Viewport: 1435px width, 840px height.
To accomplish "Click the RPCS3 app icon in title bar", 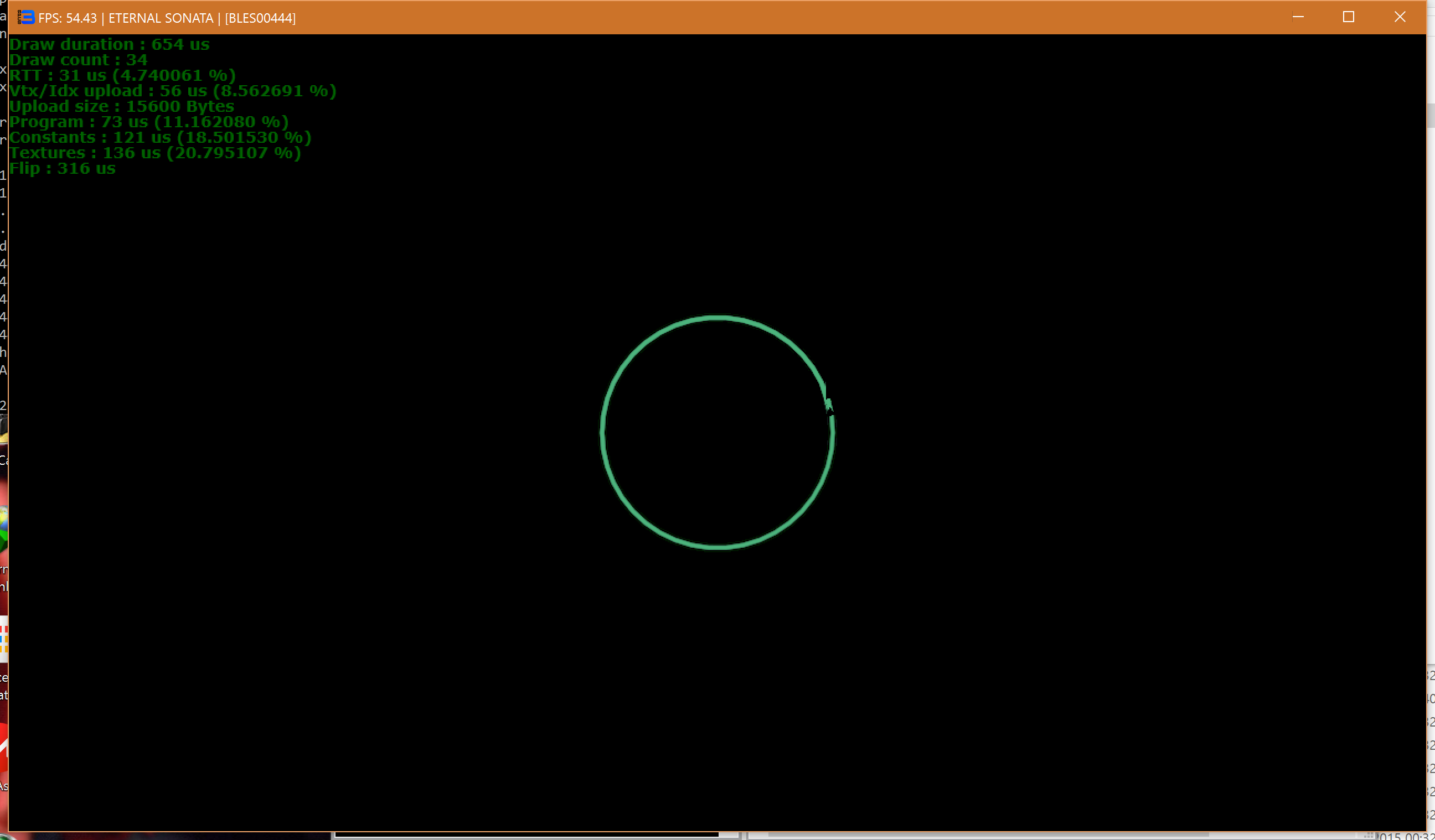I will click(x=26, y=18).
